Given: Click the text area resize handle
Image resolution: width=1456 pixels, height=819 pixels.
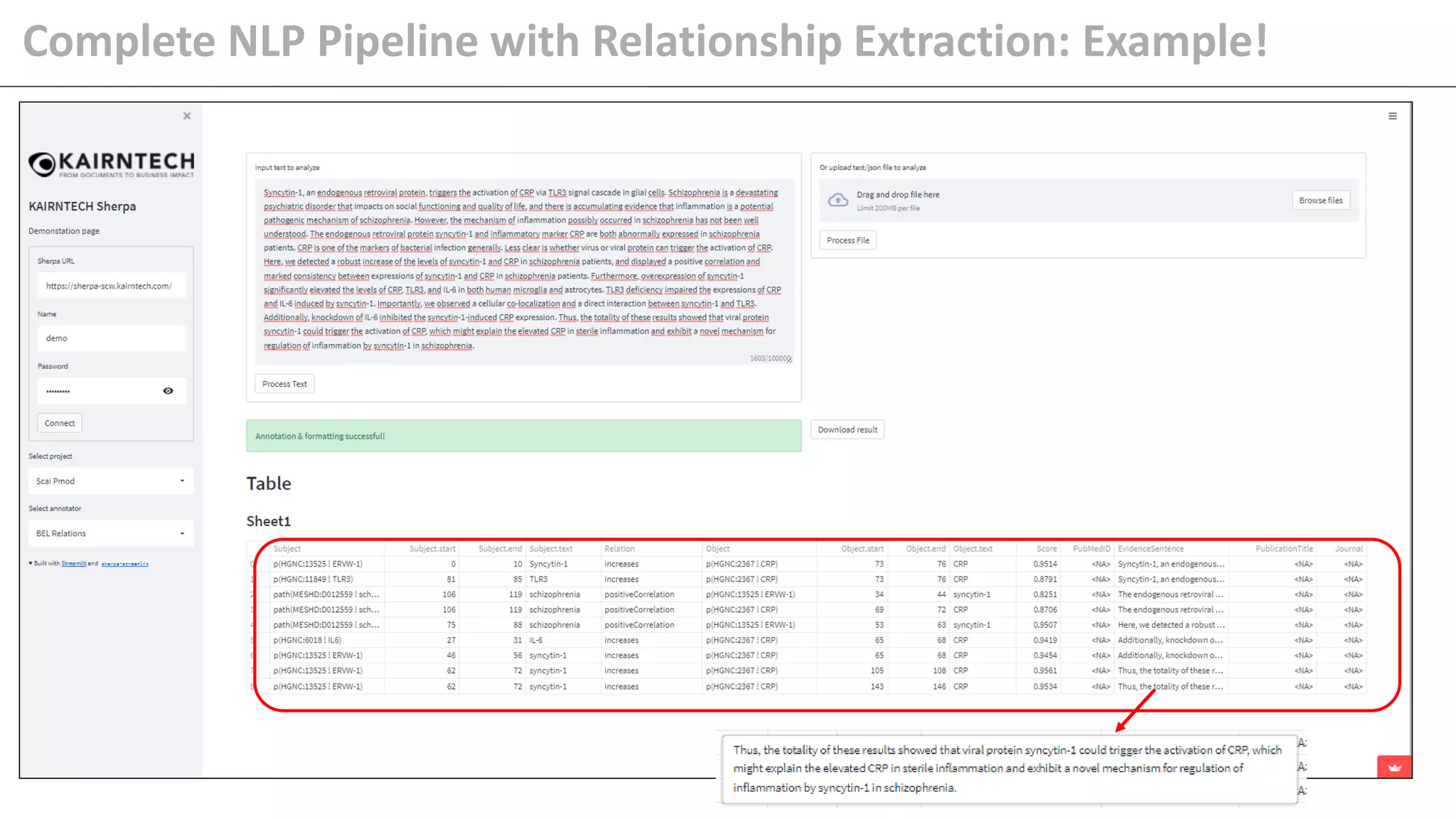Looking at the screenshot, I should point(790,360).
